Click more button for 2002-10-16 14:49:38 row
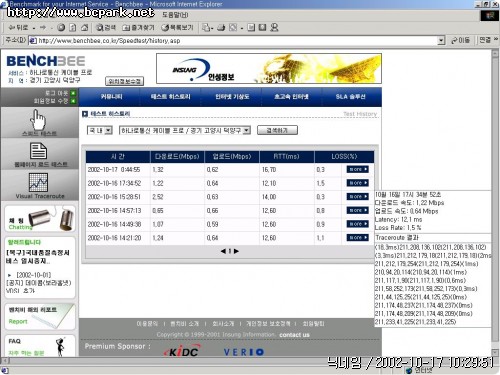 357,224
